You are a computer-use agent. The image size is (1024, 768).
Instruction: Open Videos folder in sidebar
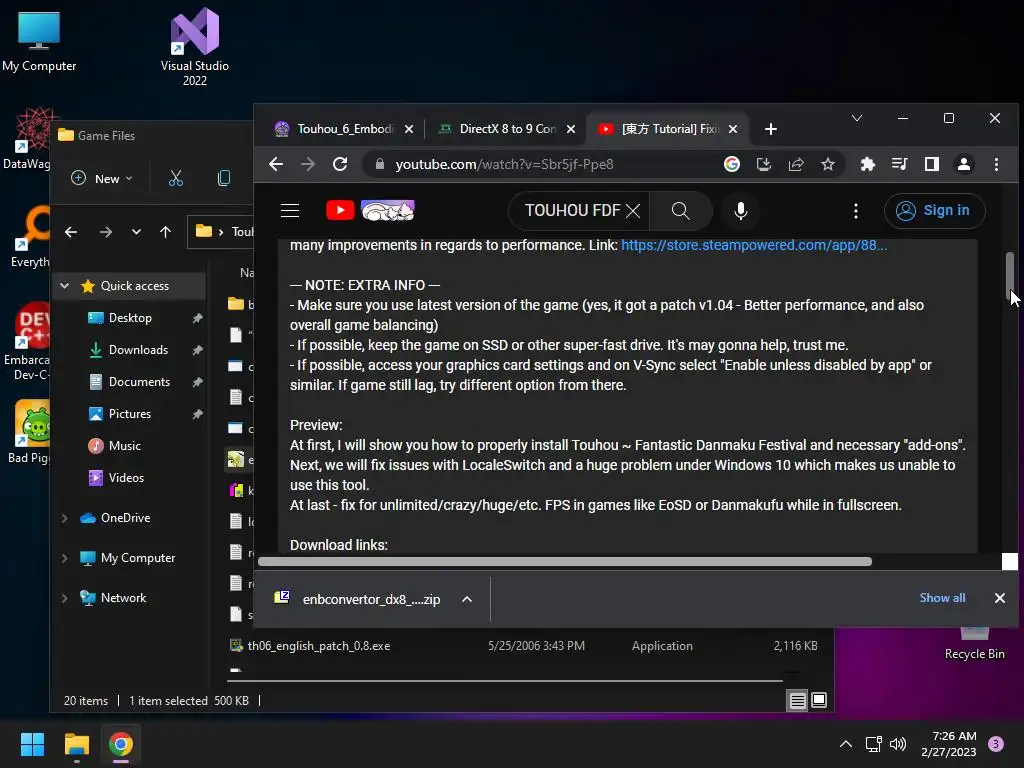tap(126, 477)
